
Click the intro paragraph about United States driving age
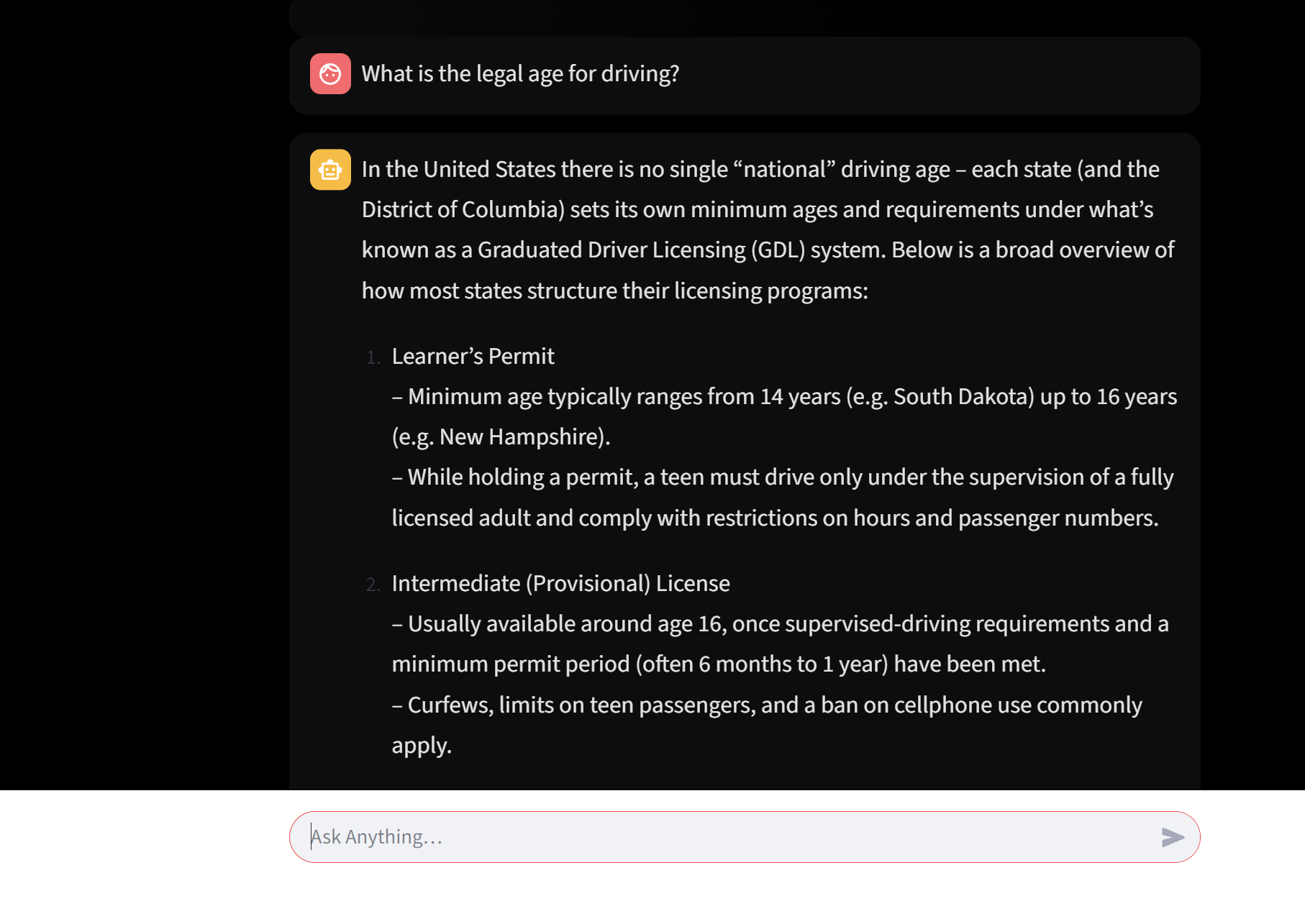[768, 229]
